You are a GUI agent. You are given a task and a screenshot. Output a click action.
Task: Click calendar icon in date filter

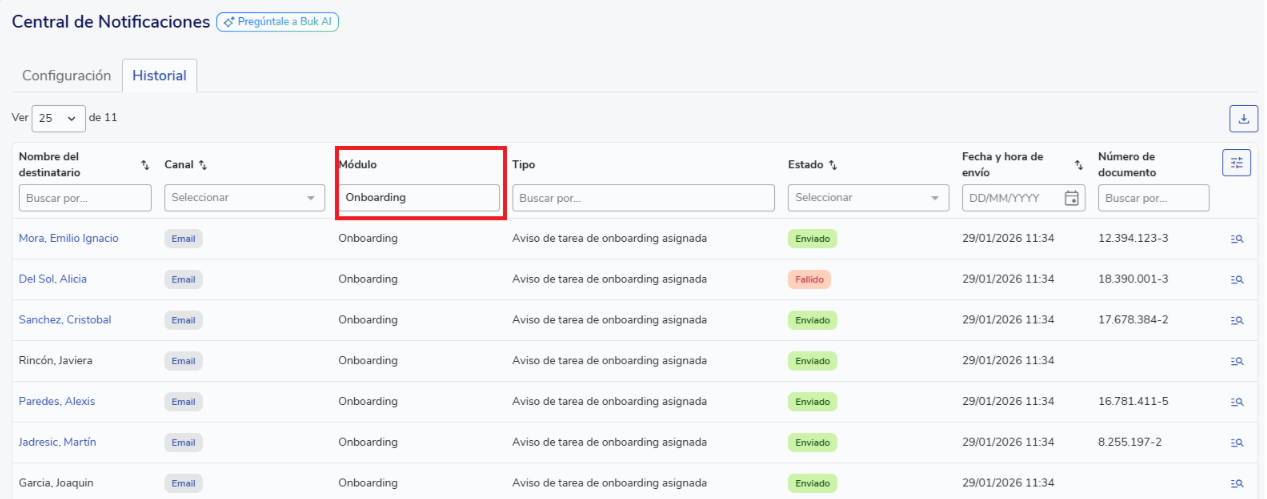[1071, 198]
